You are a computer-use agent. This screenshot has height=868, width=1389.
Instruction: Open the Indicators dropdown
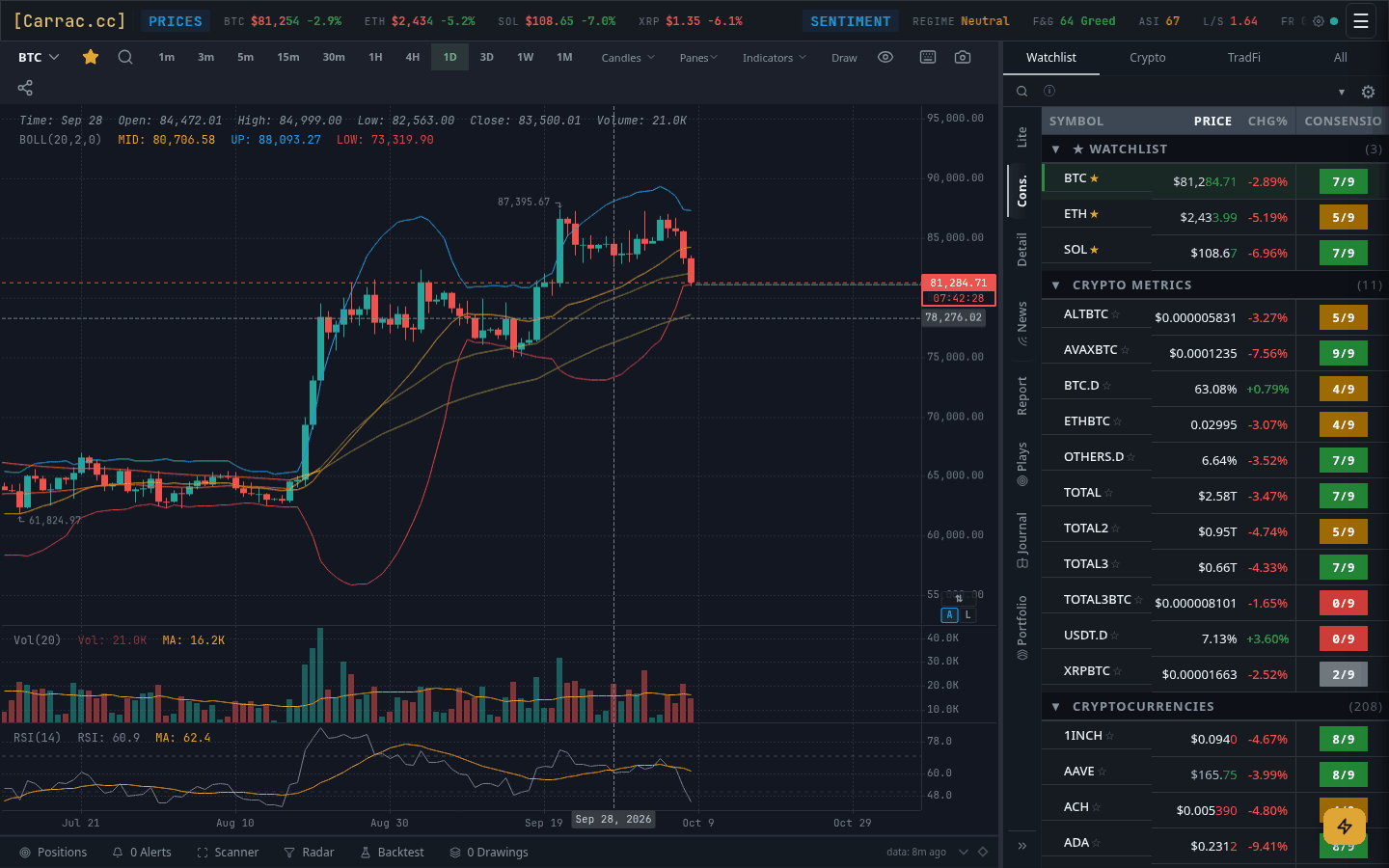tap(774, 58)
